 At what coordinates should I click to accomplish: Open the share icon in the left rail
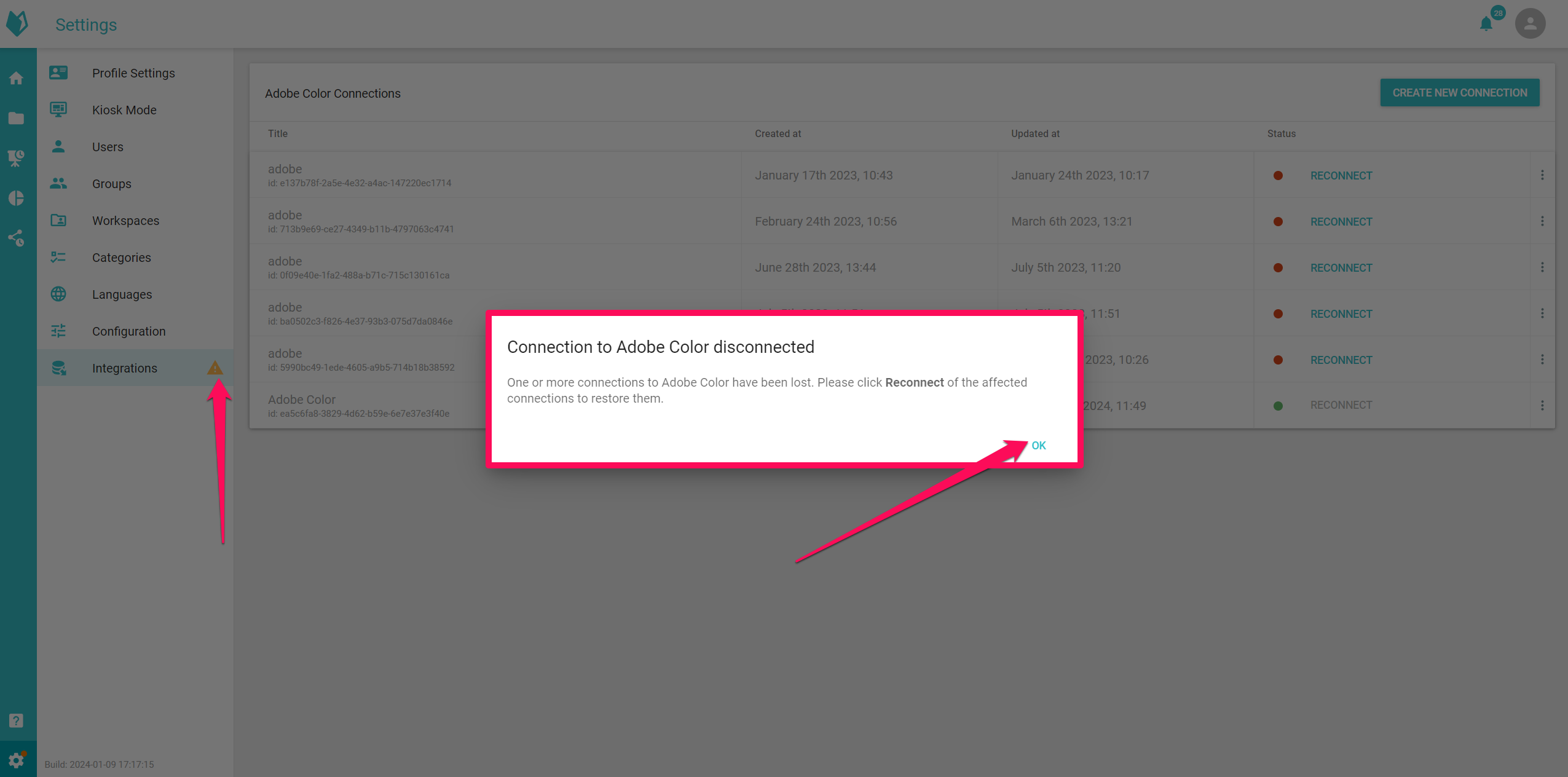(17, 239)
